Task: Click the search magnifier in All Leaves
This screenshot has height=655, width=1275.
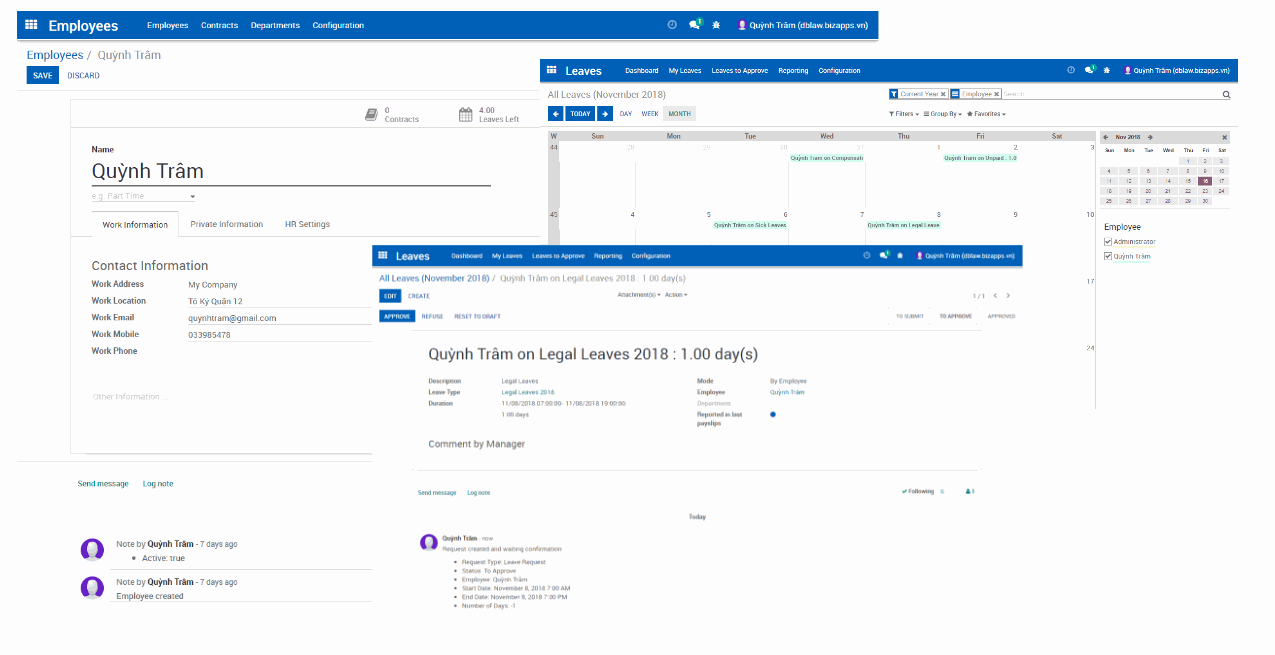Action: click(x=1226, y=94)
